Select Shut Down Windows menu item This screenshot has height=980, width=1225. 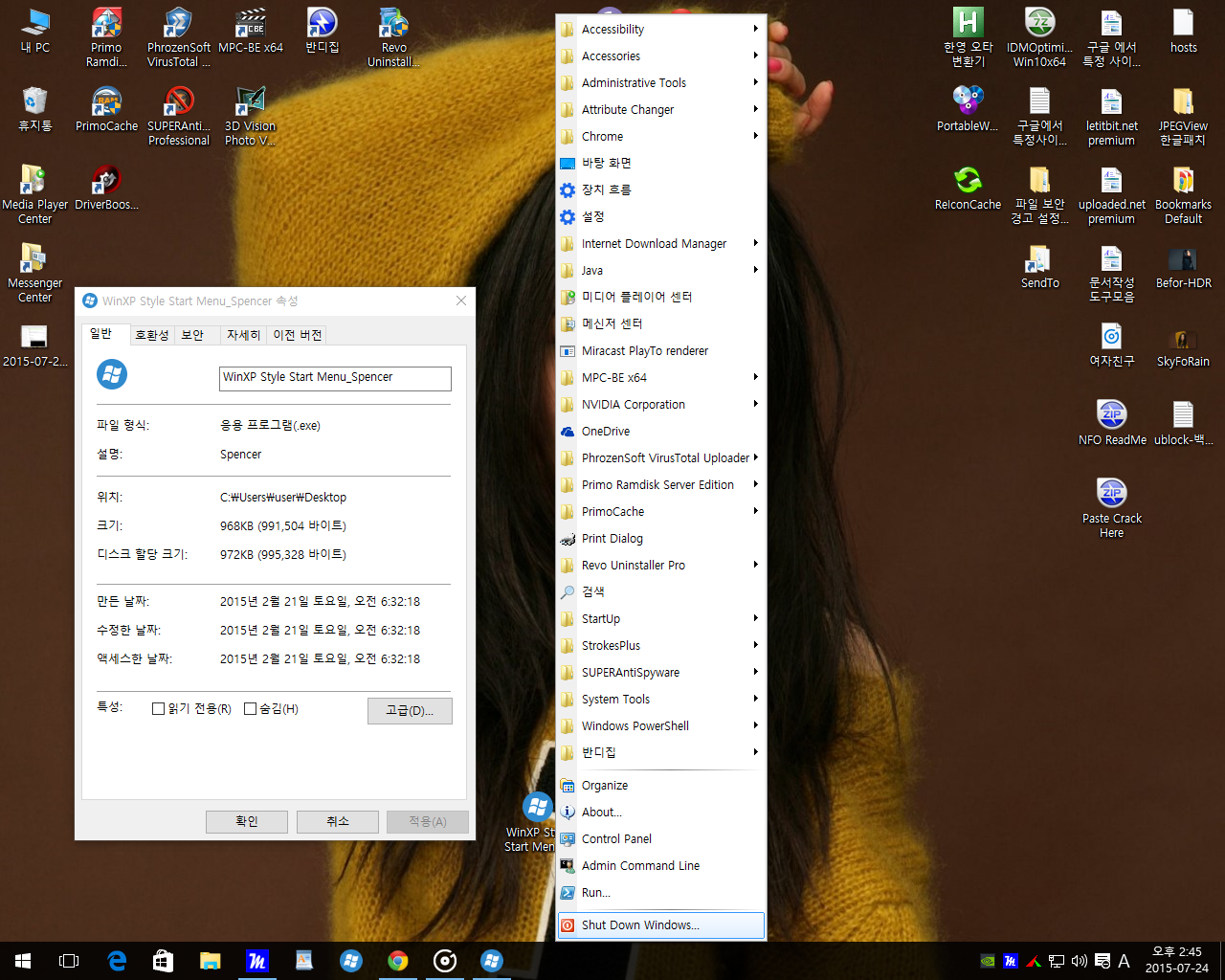point(660,925)
